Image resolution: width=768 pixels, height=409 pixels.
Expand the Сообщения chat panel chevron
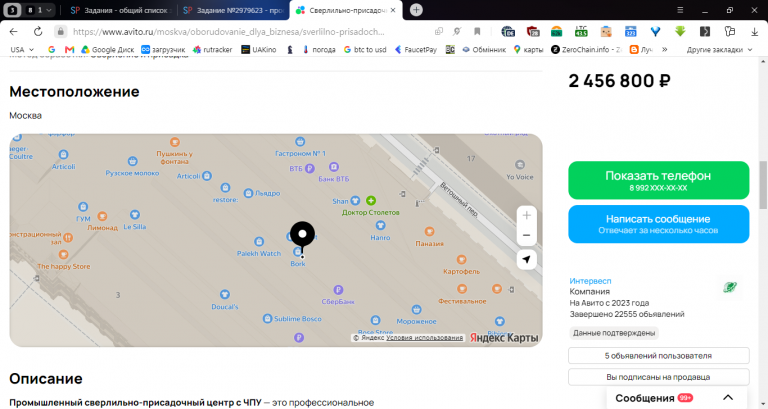728,397
